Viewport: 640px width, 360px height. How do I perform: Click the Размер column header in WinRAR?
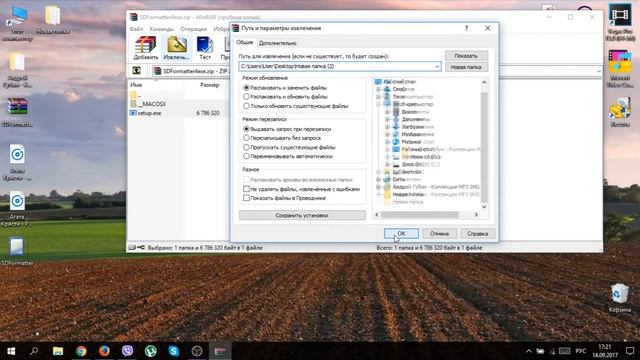[209, 85]
